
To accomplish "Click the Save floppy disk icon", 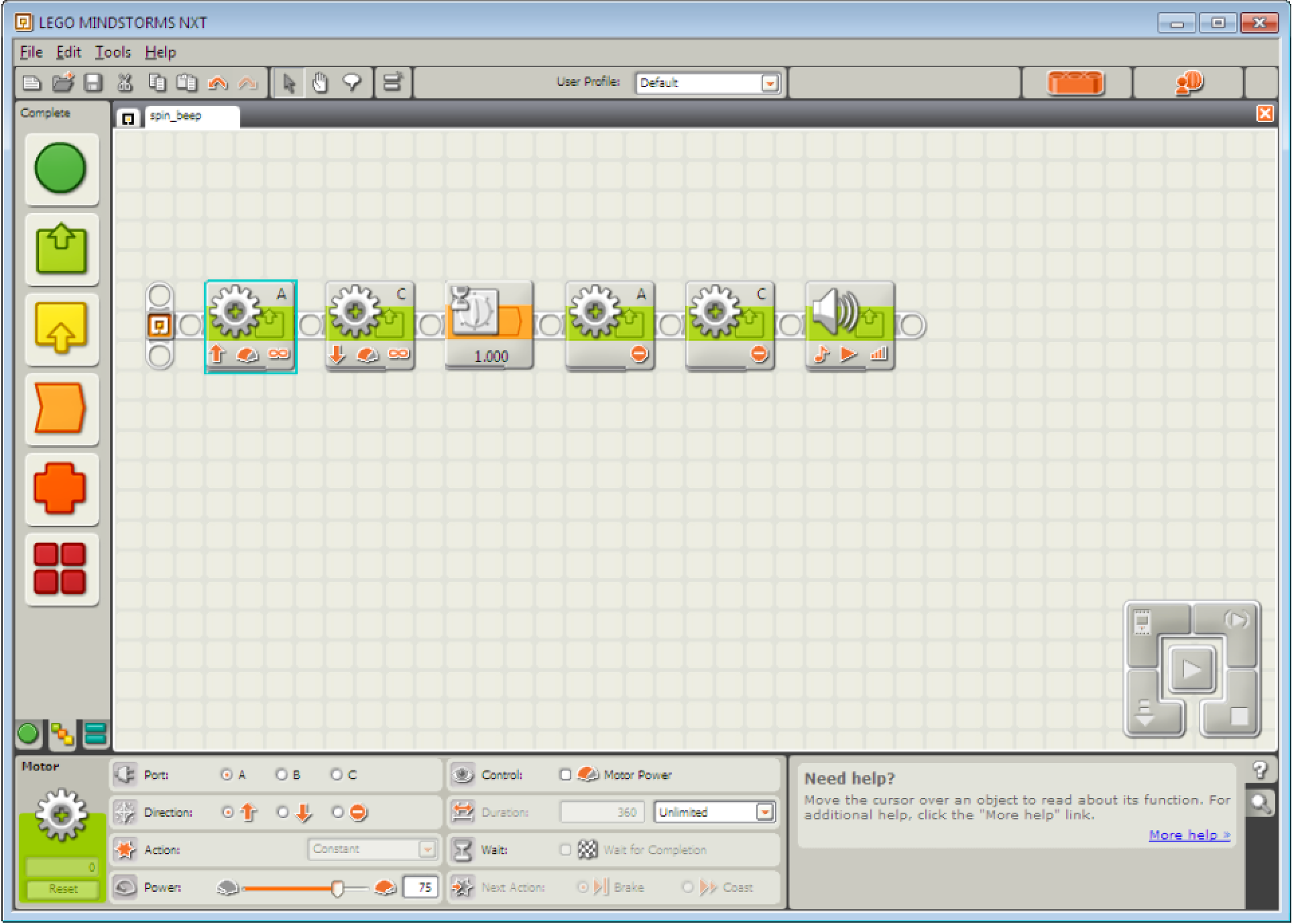I will 93,83.
